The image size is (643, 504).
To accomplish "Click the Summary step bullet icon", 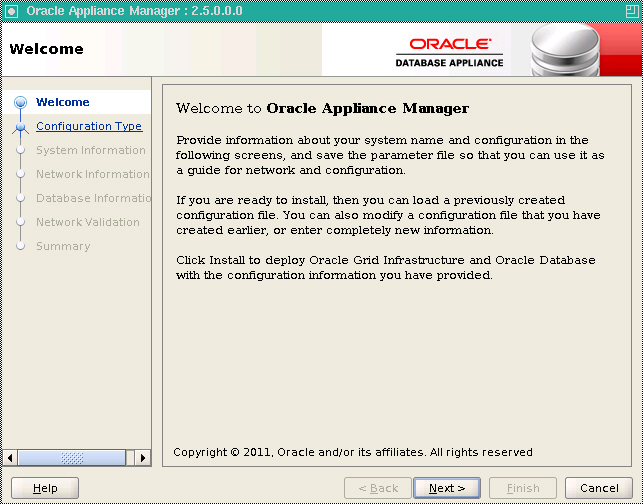I will coord(21,246).
